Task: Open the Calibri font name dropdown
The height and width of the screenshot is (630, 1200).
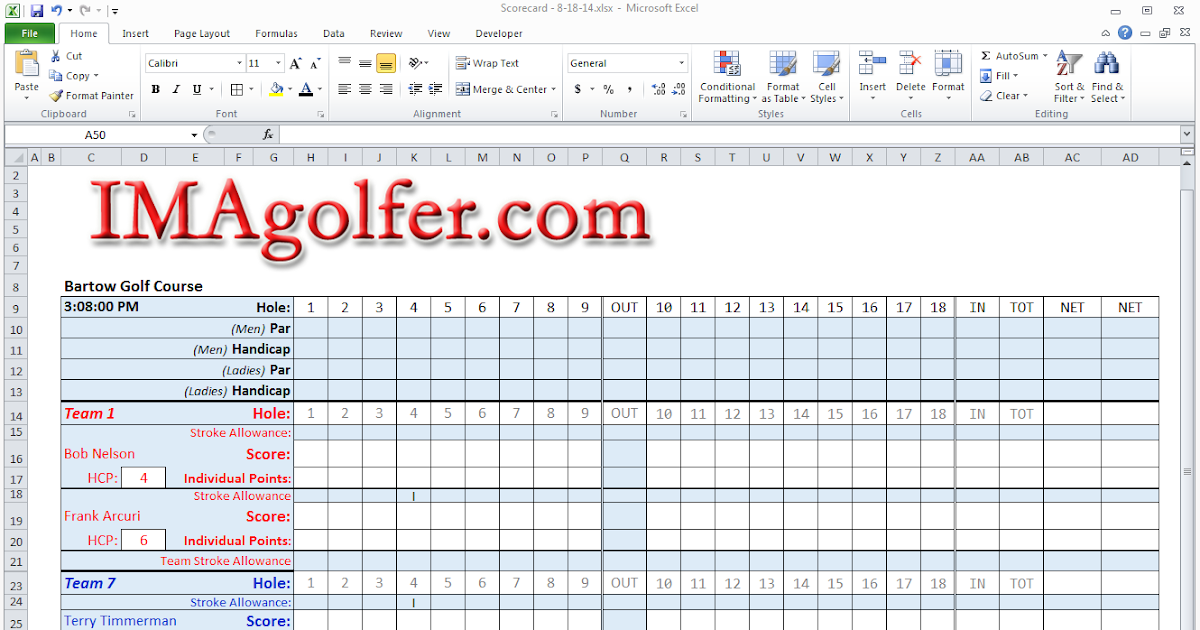Action: coord(239,63)
